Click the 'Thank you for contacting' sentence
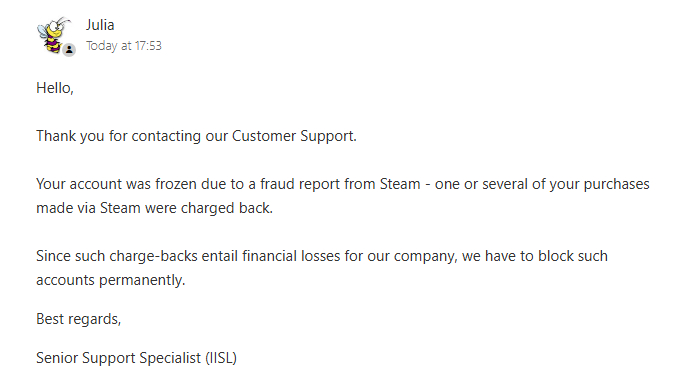Viewport: 674px width, 370px height. (x=196, y=136)
